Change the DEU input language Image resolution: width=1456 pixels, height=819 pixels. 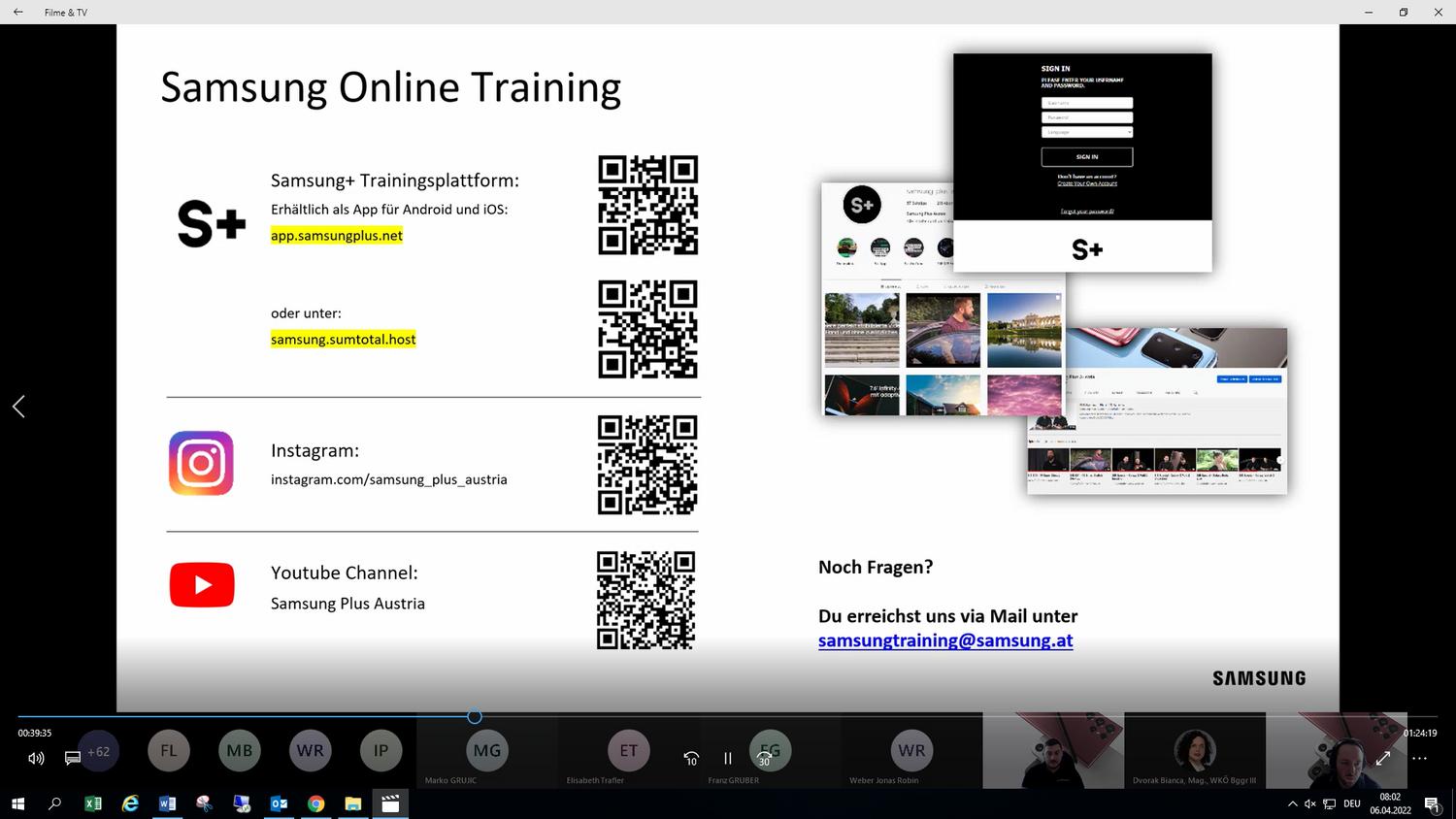click(x=1352, y=803)
